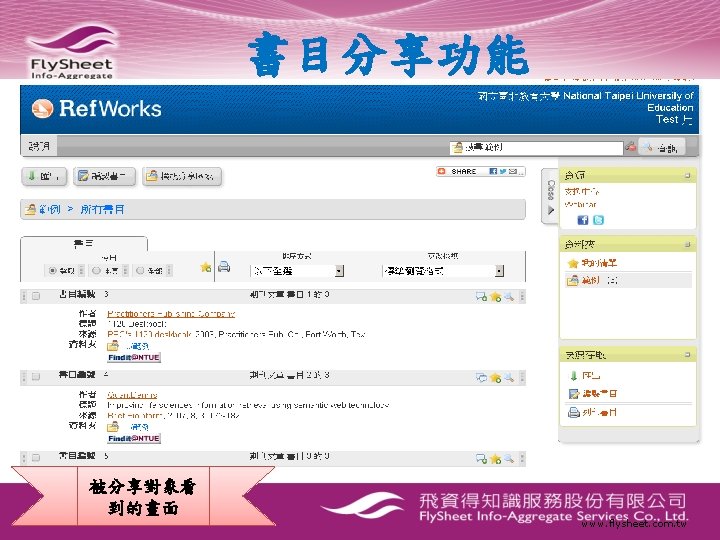Tick the checkbox for reference number 4
Viewport: 720px width, 540px height.
pyautogui.click(x=36, y=377)
